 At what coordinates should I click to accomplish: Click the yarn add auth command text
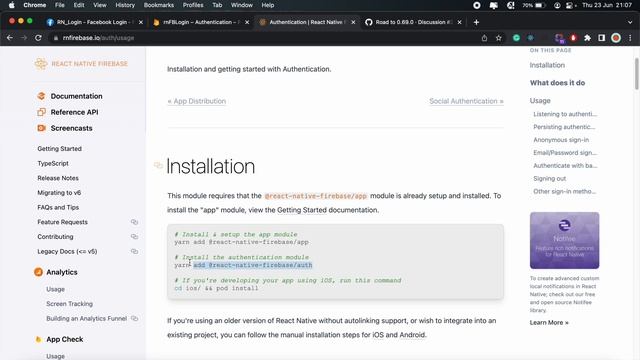[x=243, y=265]
